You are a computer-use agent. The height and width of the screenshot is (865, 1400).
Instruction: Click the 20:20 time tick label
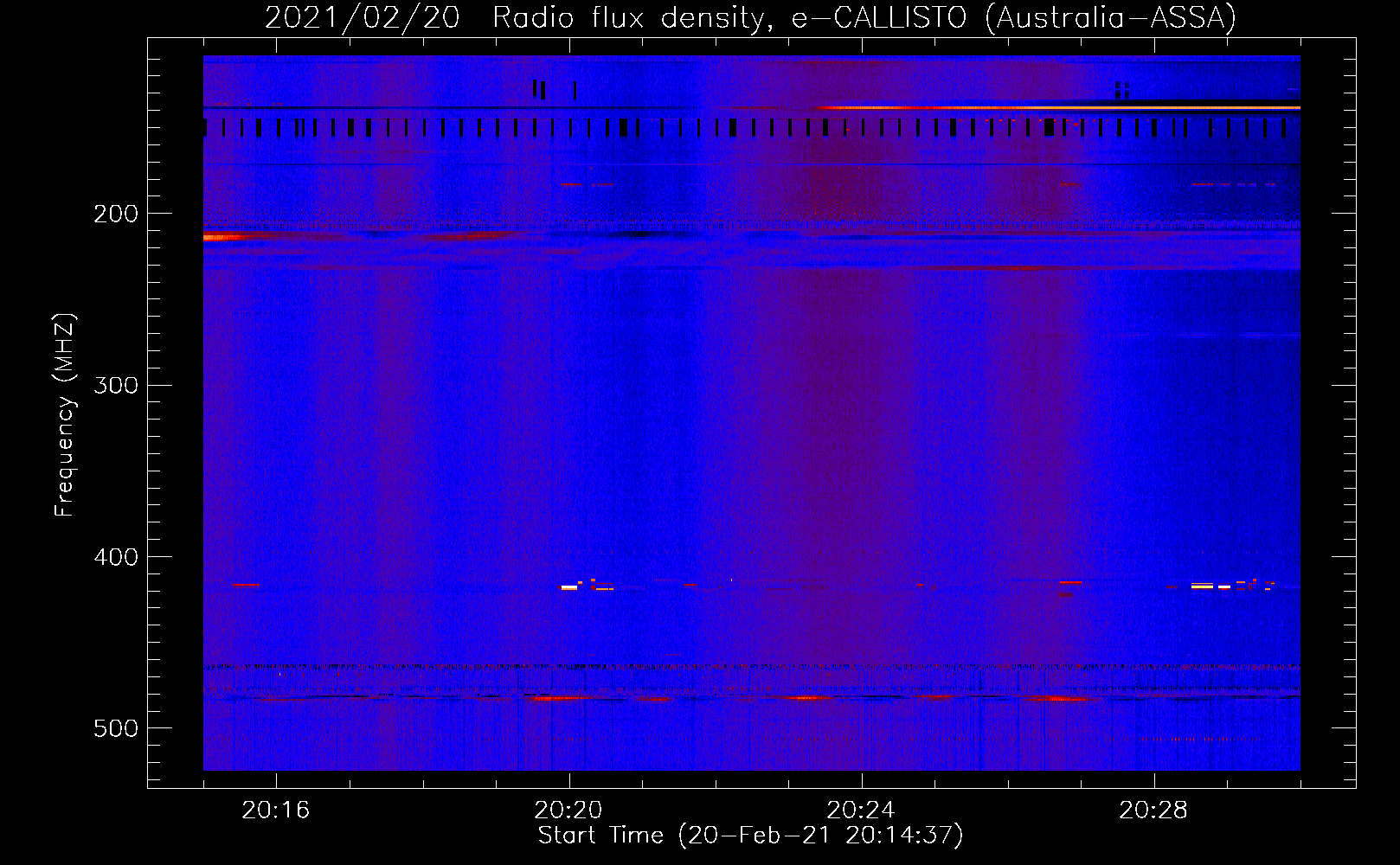click(x=568, y=810)
